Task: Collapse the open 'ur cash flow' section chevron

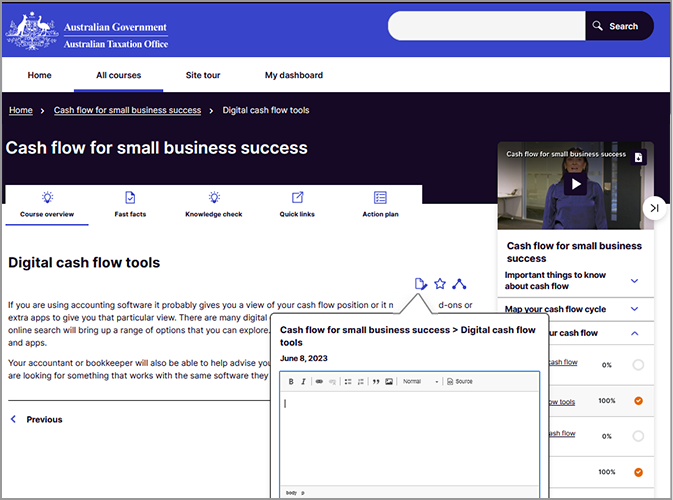Action: [635, 333]
